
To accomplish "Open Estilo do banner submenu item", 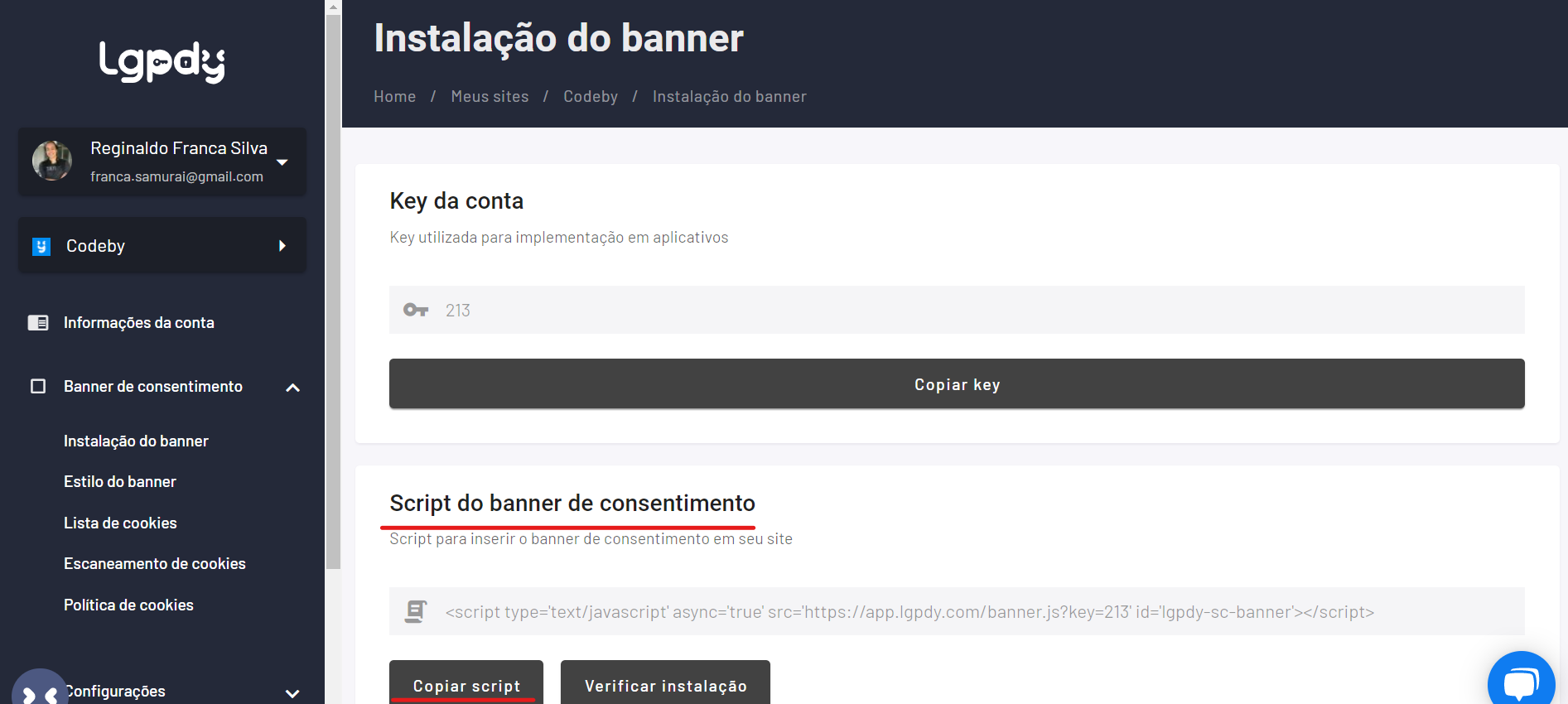I will click(120, 482).
